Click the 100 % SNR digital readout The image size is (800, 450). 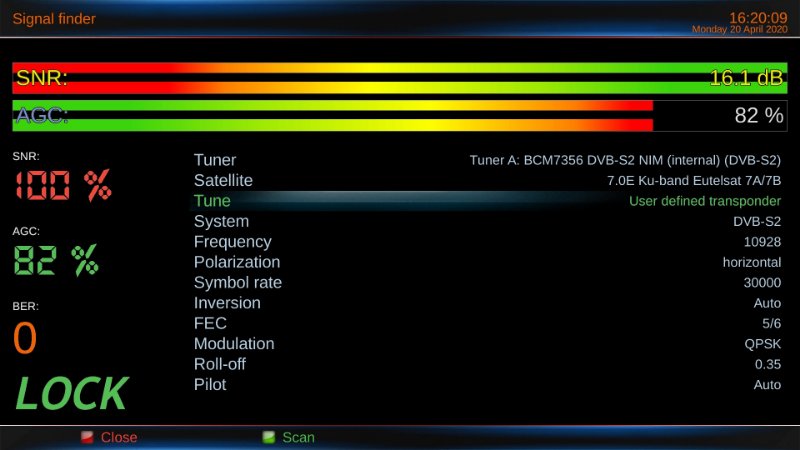tap(62, 185)
